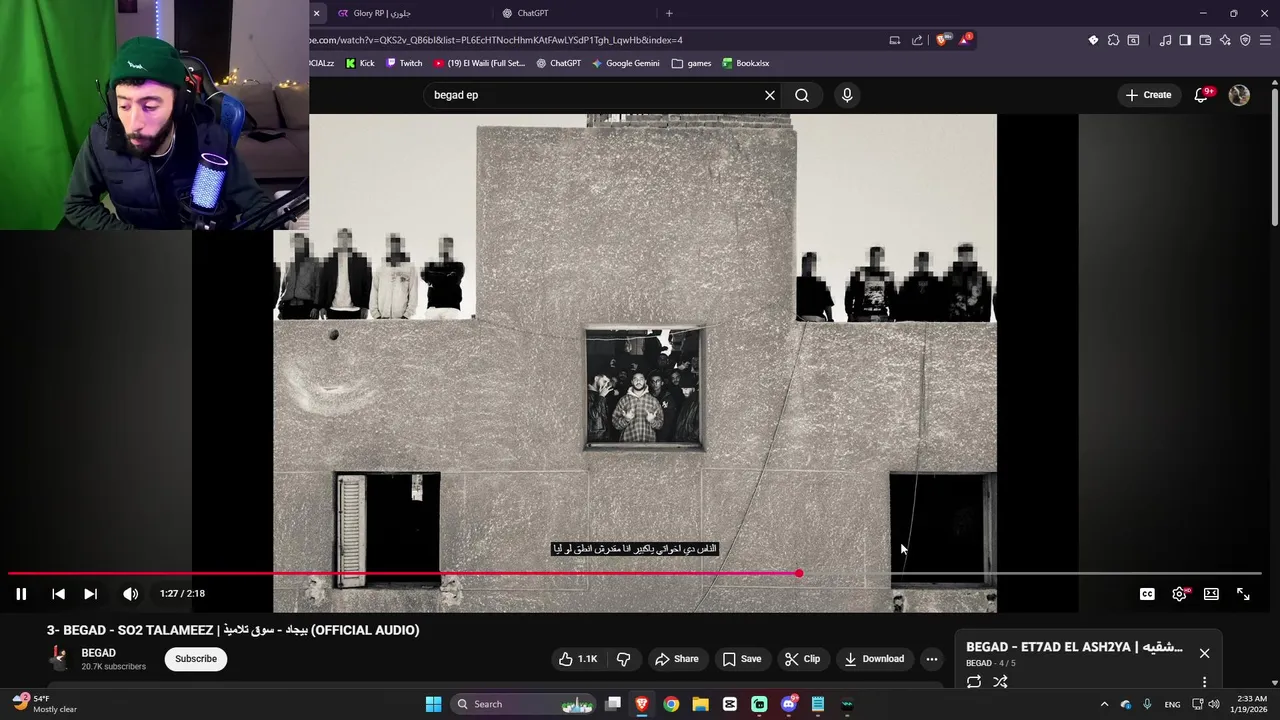Image resolution: width=1280 pixels, height=720 pixels.
Task: Toggle closed captions on the player
Action: click(x=1147, y=594)
